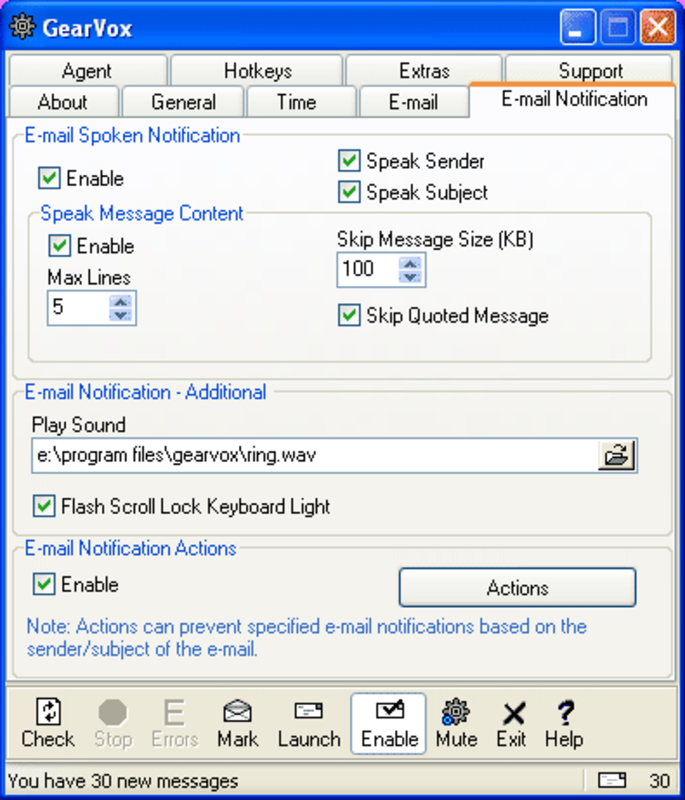Screen dimensions: 685x800
Task: Click the envelope icon in status bar
Action: click(612, 781)
